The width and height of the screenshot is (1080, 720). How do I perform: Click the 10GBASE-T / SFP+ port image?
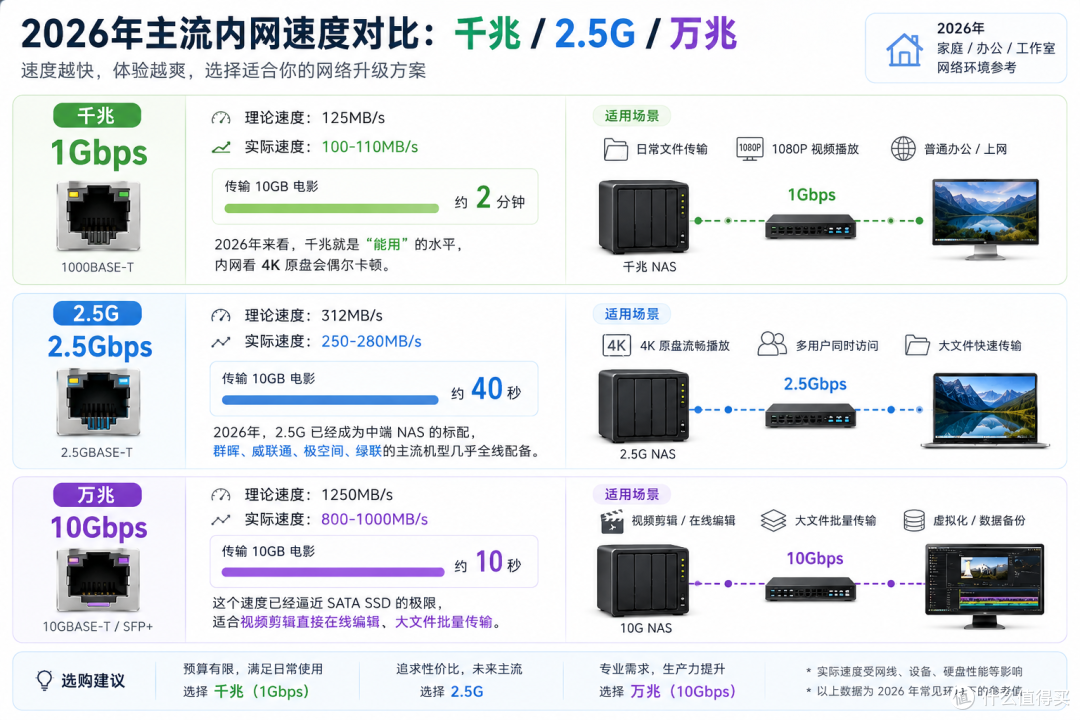point(98,579)
